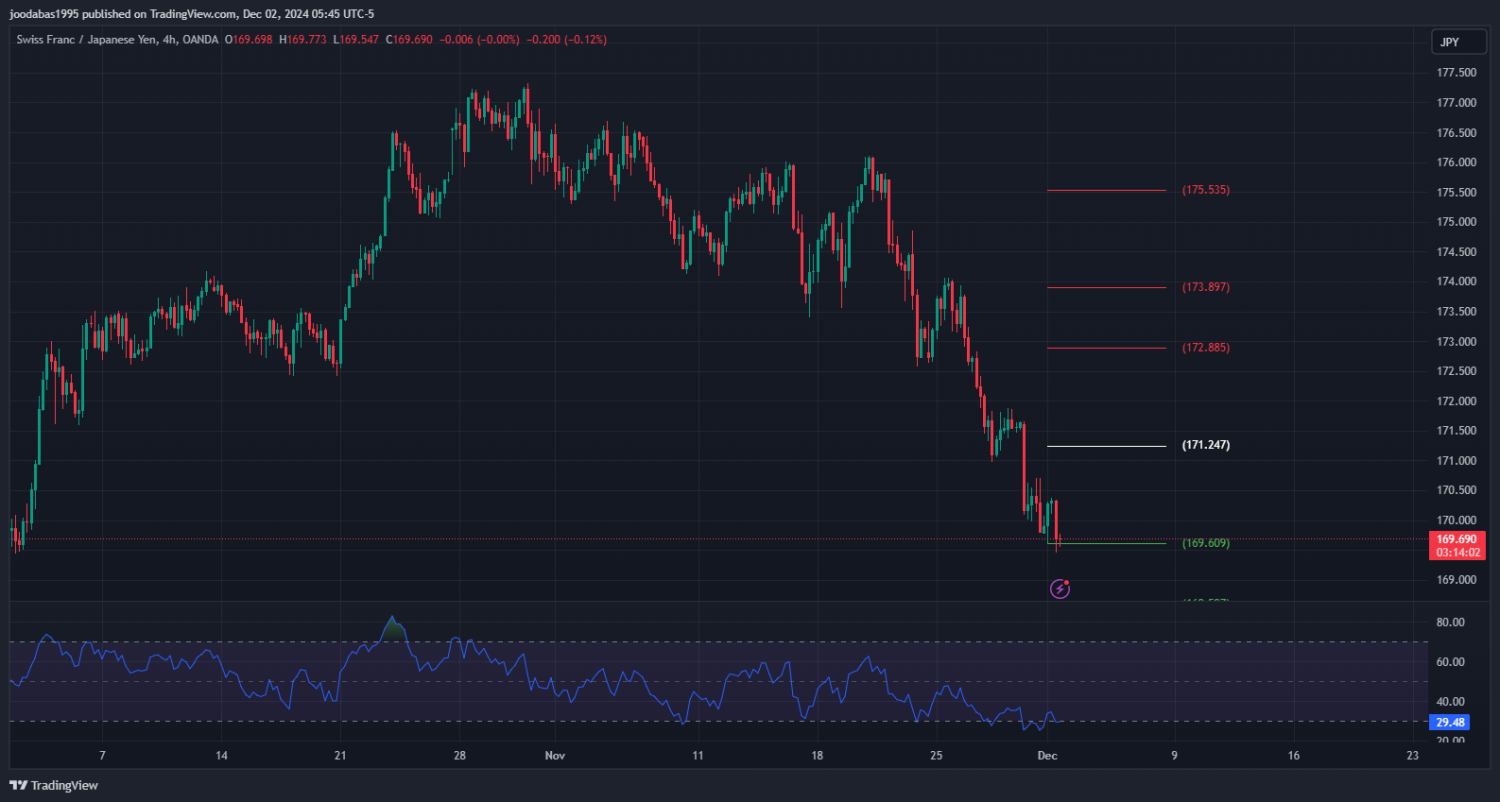Click 60.00 on the RSI scale
This screenshot has width=1500, height=802.
(1451, 662)
